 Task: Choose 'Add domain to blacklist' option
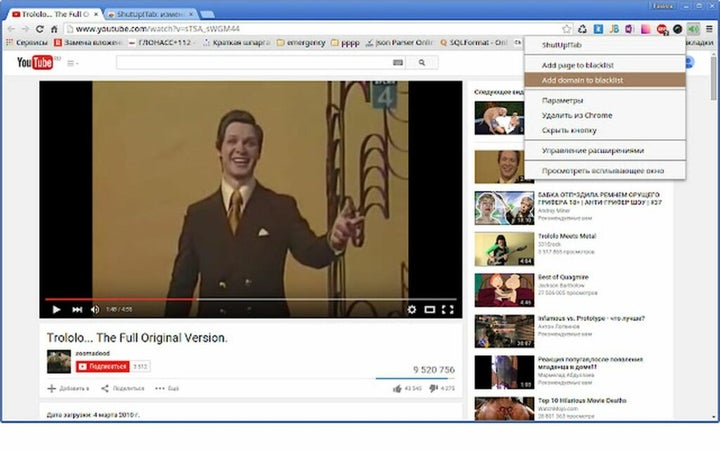[583, 79]
